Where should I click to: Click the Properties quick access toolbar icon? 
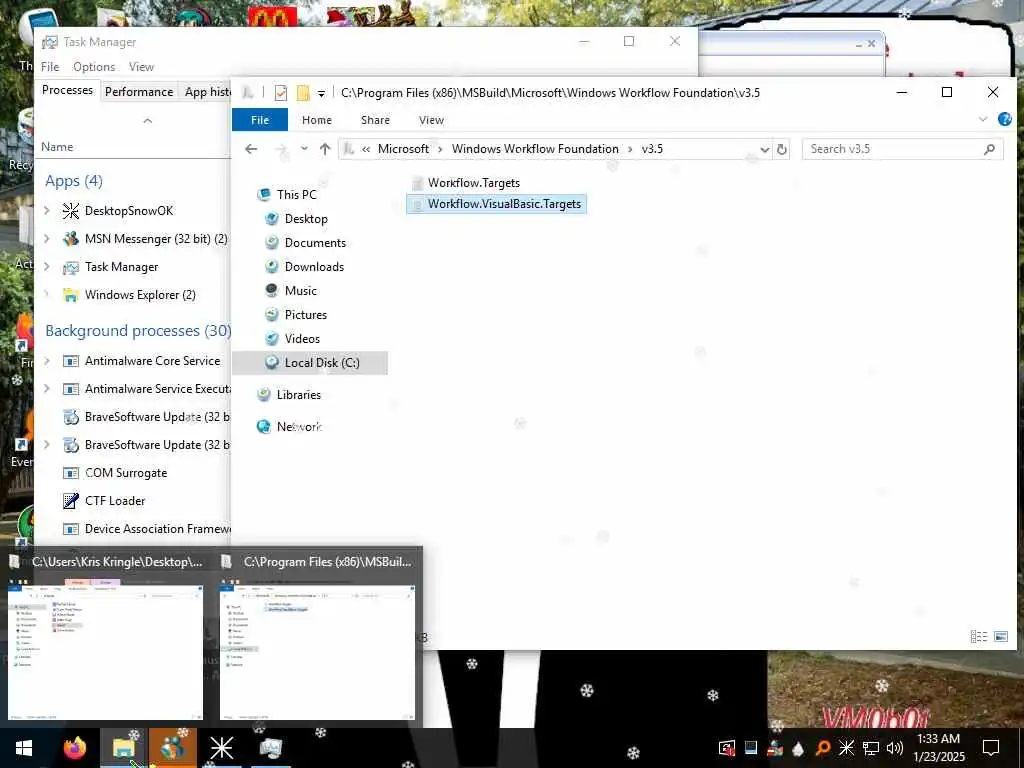coord(281,93)
